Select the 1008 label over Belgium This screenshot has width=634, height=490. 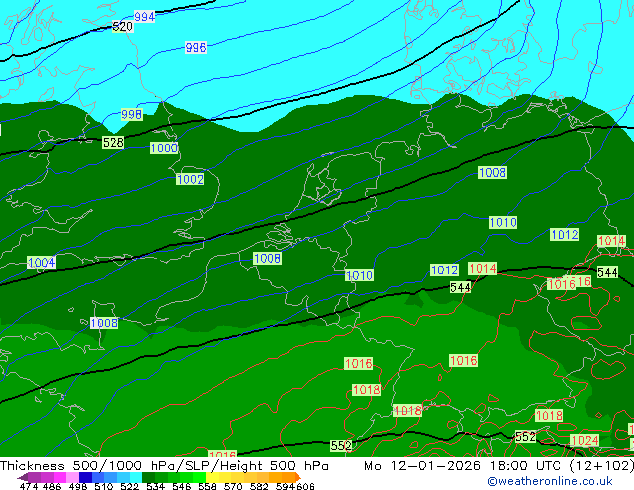[x=267, y=258]
